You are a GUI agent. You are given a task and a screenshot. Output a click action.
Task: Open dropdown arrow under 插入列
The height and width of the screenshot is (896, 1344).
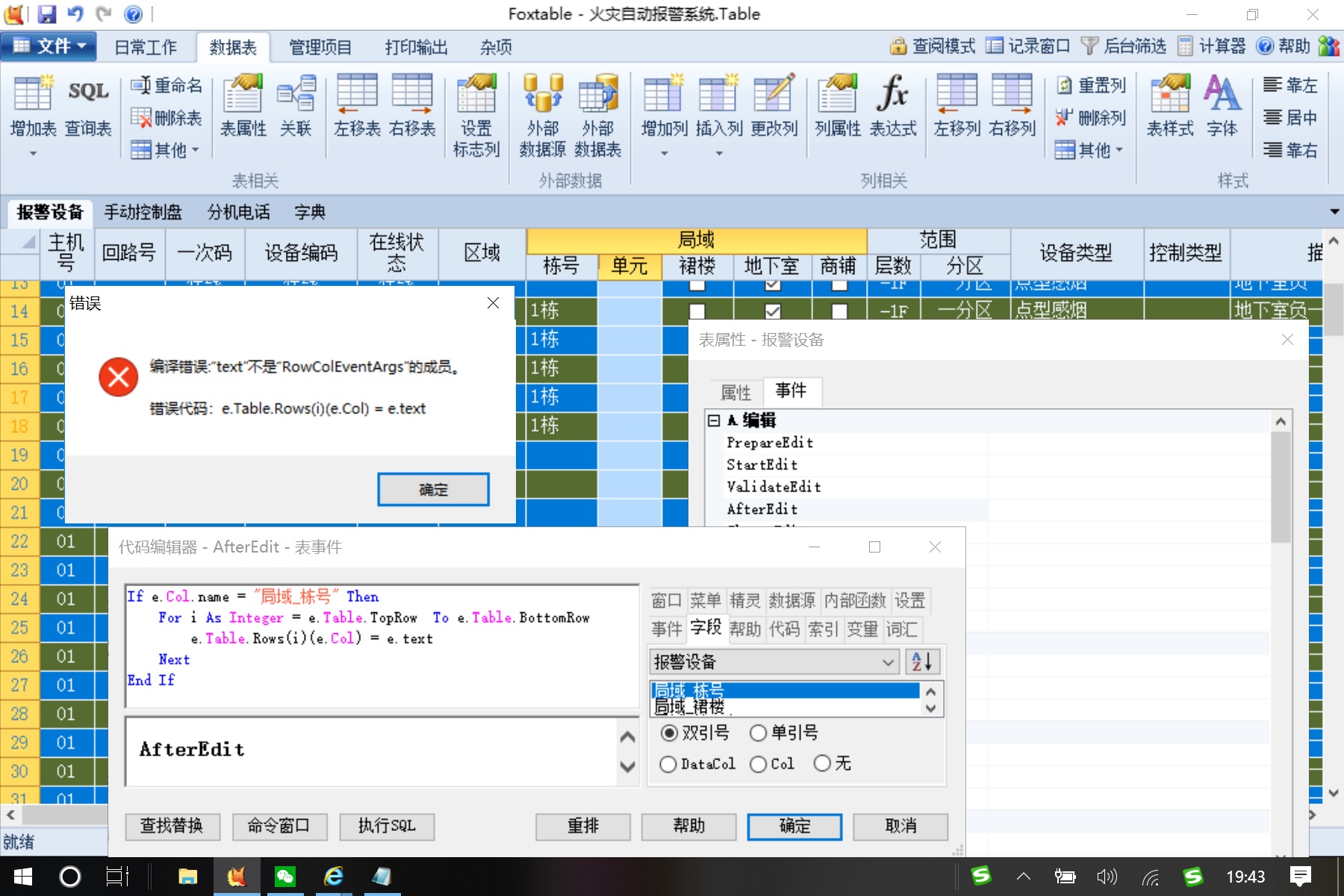pos(719,153)
